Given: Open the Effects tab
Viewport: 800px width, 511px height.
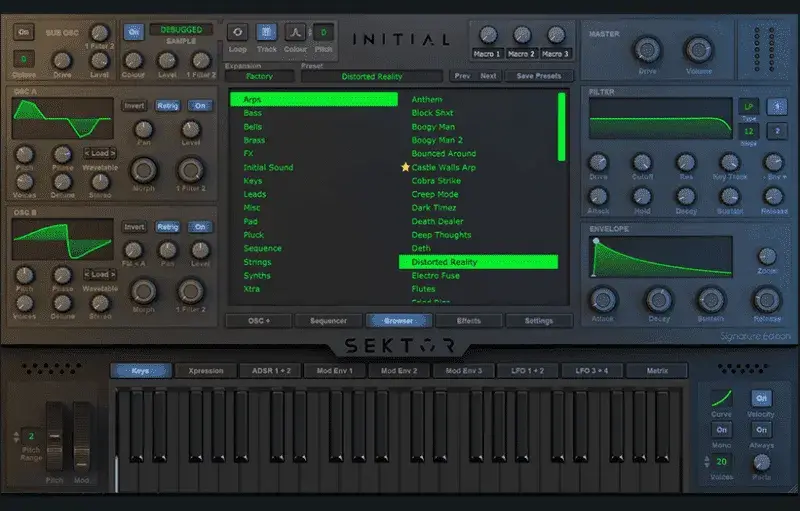Looking at the screenshot, I should tap(469, 321).
